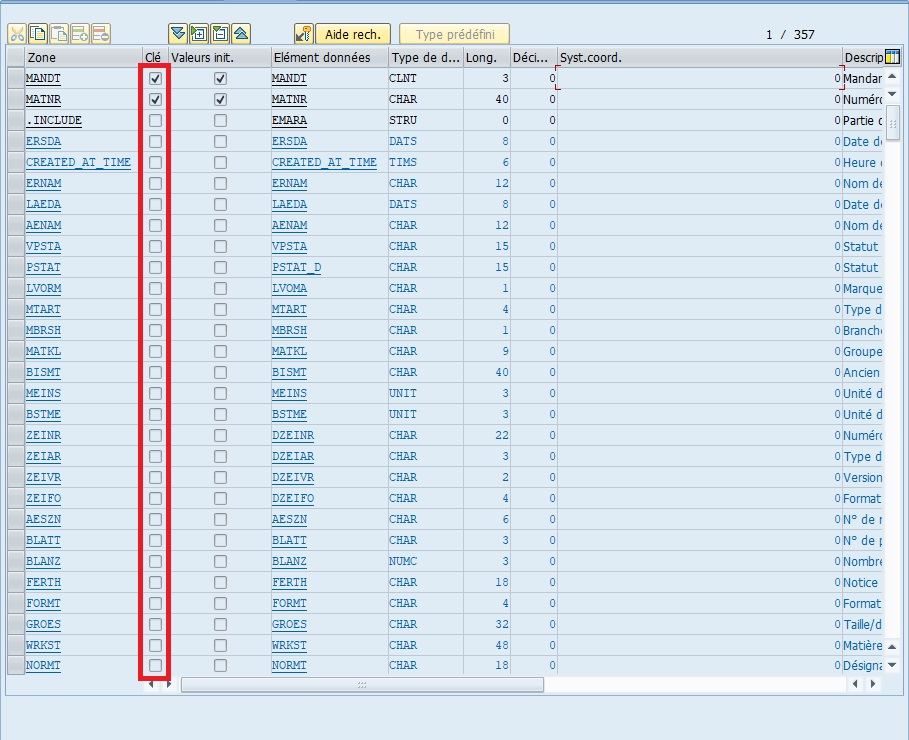This screenshot has height=740, width=909.
Task: Click the Long. field of MTART
Action: pos(487,309)
